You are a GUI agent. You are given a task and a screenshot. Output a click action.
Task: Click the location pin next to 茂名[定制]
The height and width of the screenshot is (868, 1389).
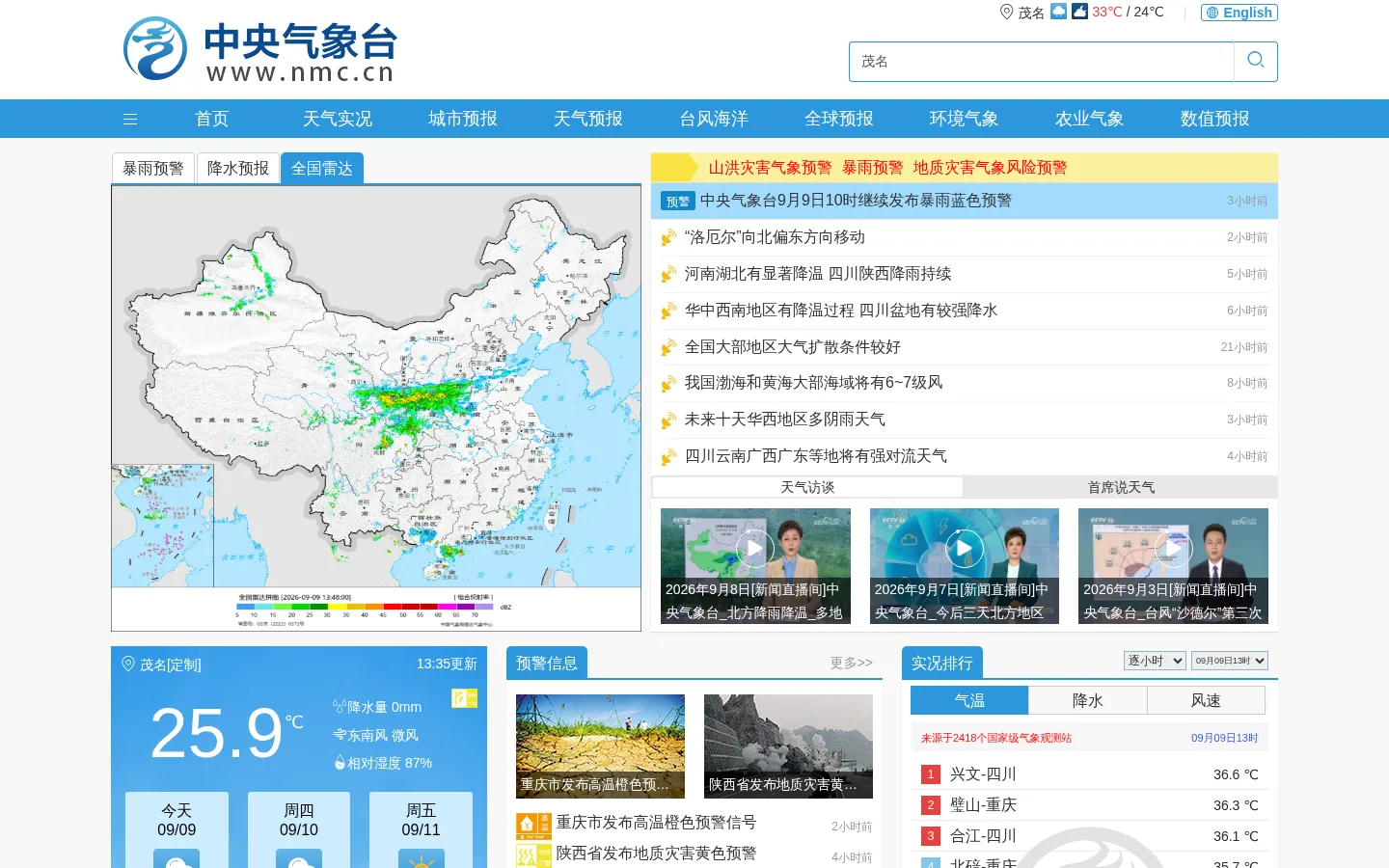[128, 665]
